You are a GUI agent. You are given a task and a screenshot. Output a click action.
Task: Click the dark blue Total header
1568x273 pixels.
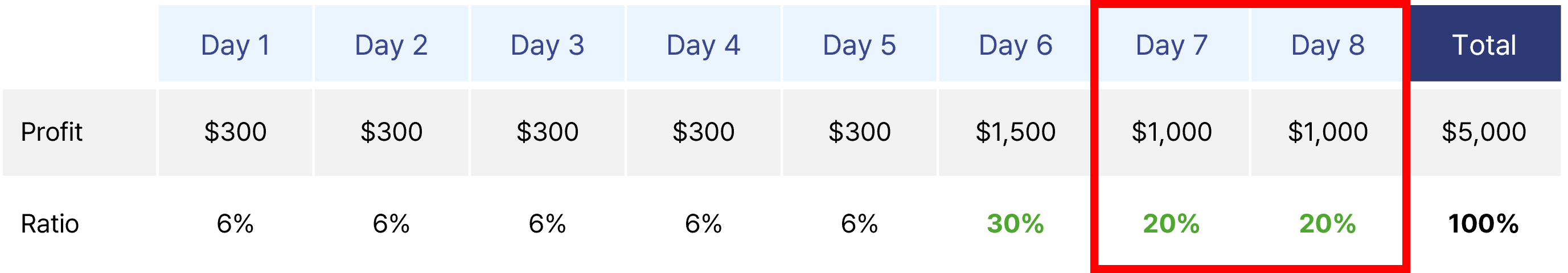tap(1485, 43)
